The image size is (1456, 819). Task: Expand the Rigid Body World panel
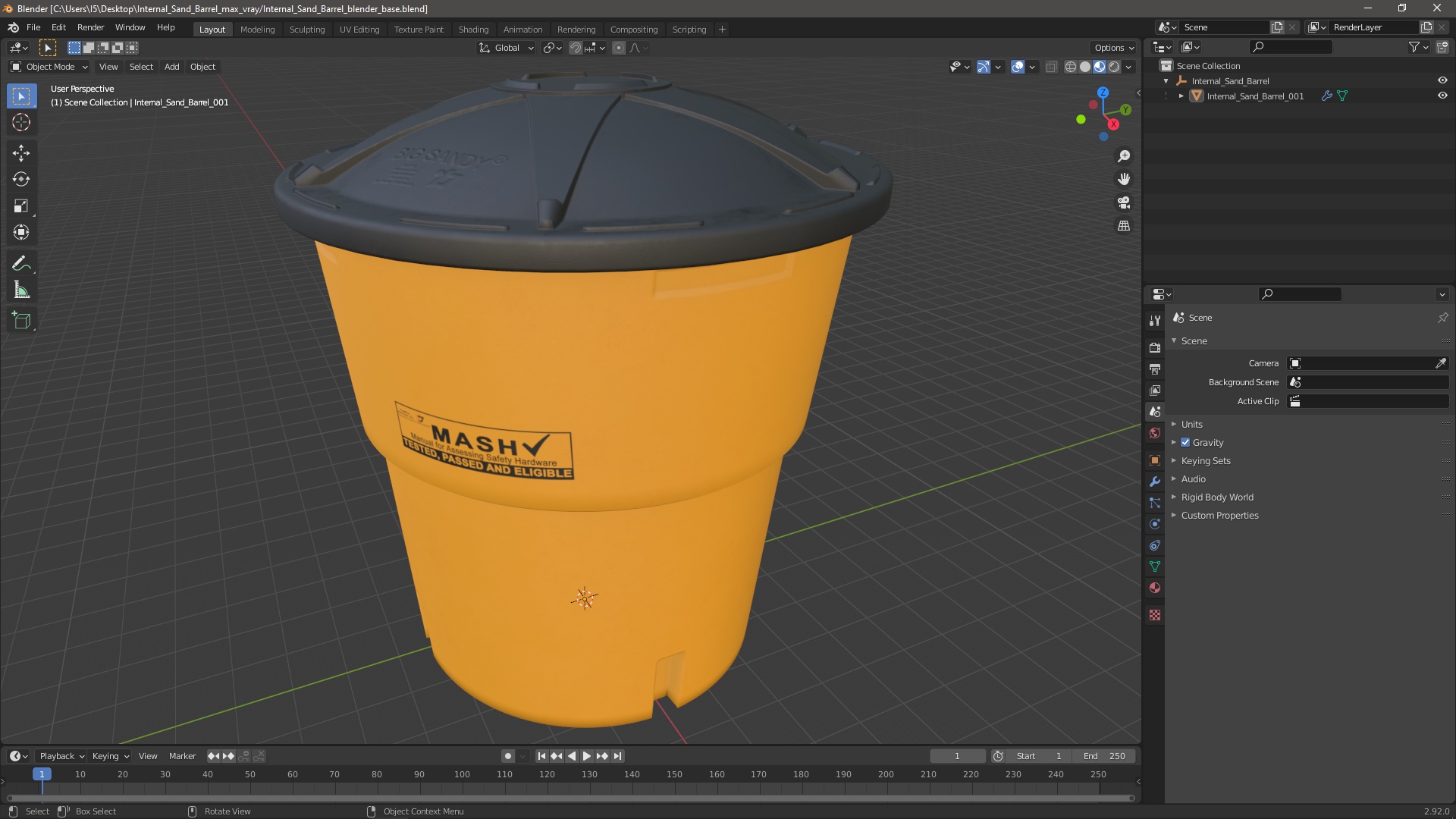1217,497
